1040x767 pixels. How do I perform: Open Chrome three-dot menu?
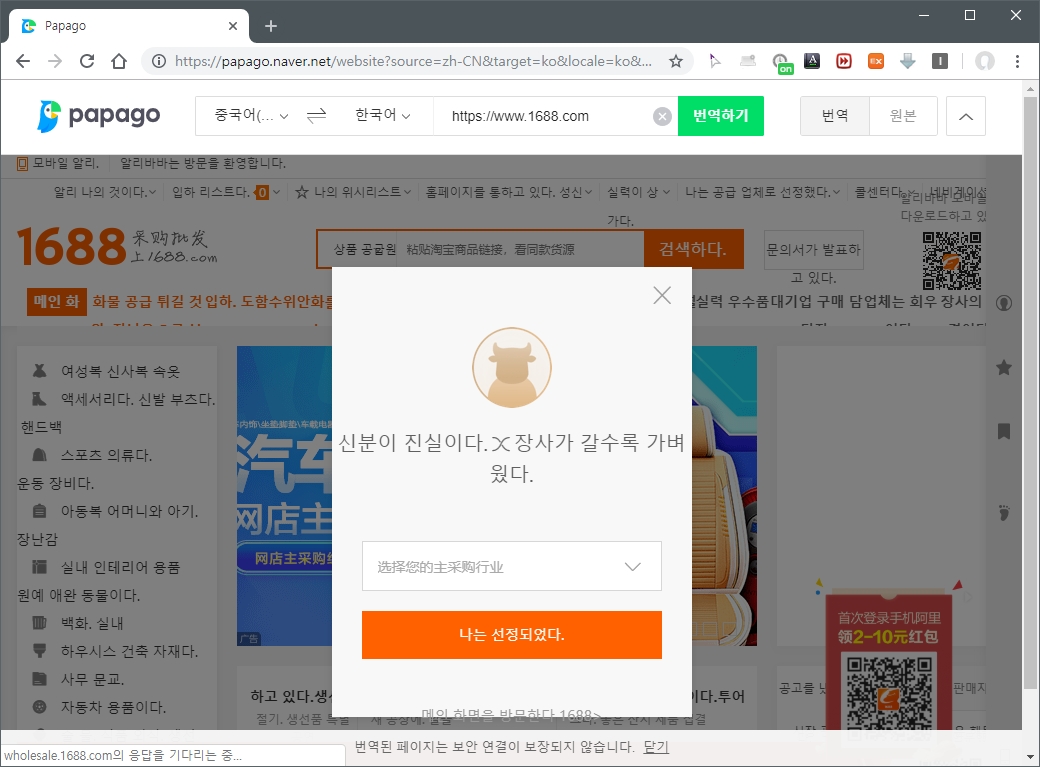tap(1017, 62)
